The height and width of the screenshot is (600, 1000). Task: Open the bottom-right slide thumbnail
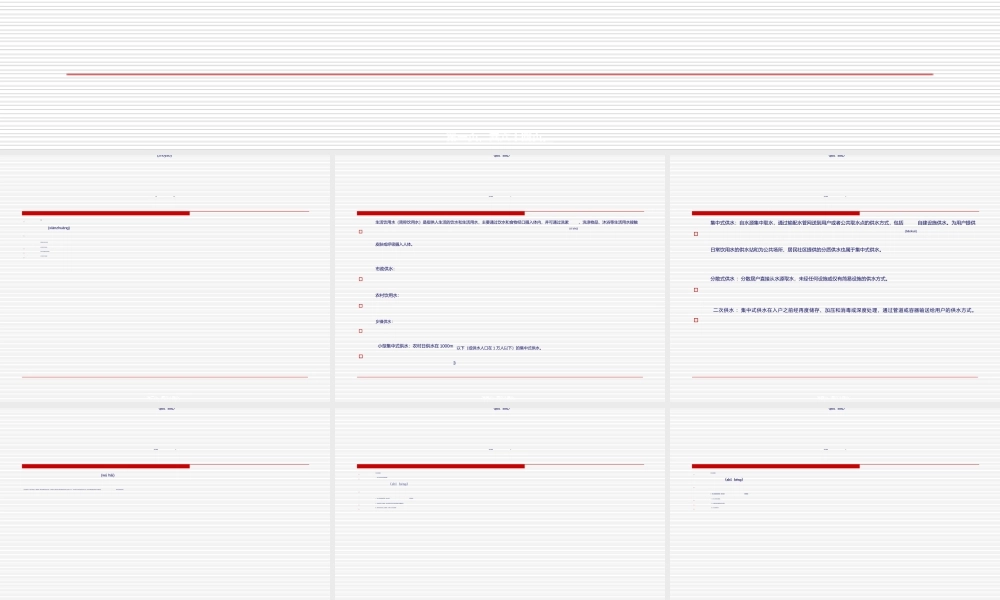coord(835,500)
